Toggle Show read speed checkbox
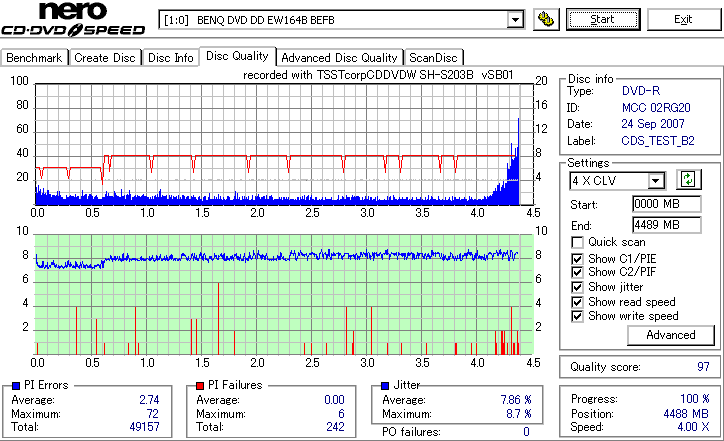The height and width of the screenshot is (441, 724). [x=577, y=302]
